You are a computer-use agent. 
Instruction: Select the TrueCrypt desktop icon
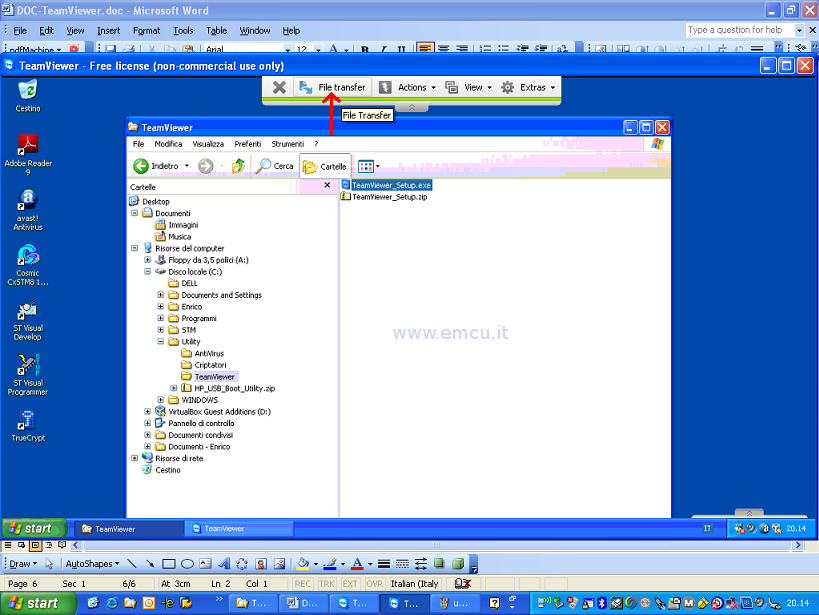tap(28, 426)
